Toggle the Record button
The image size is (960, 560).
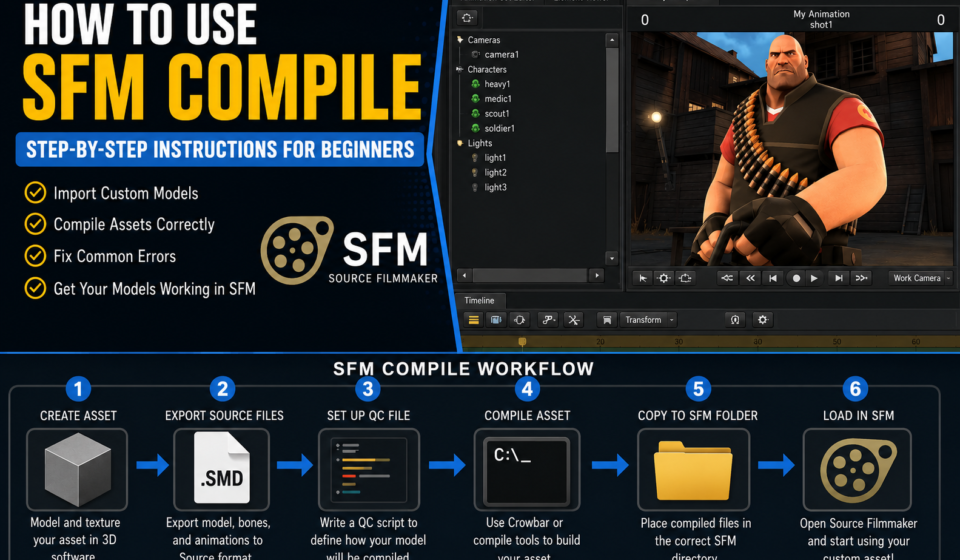point(796,278)
